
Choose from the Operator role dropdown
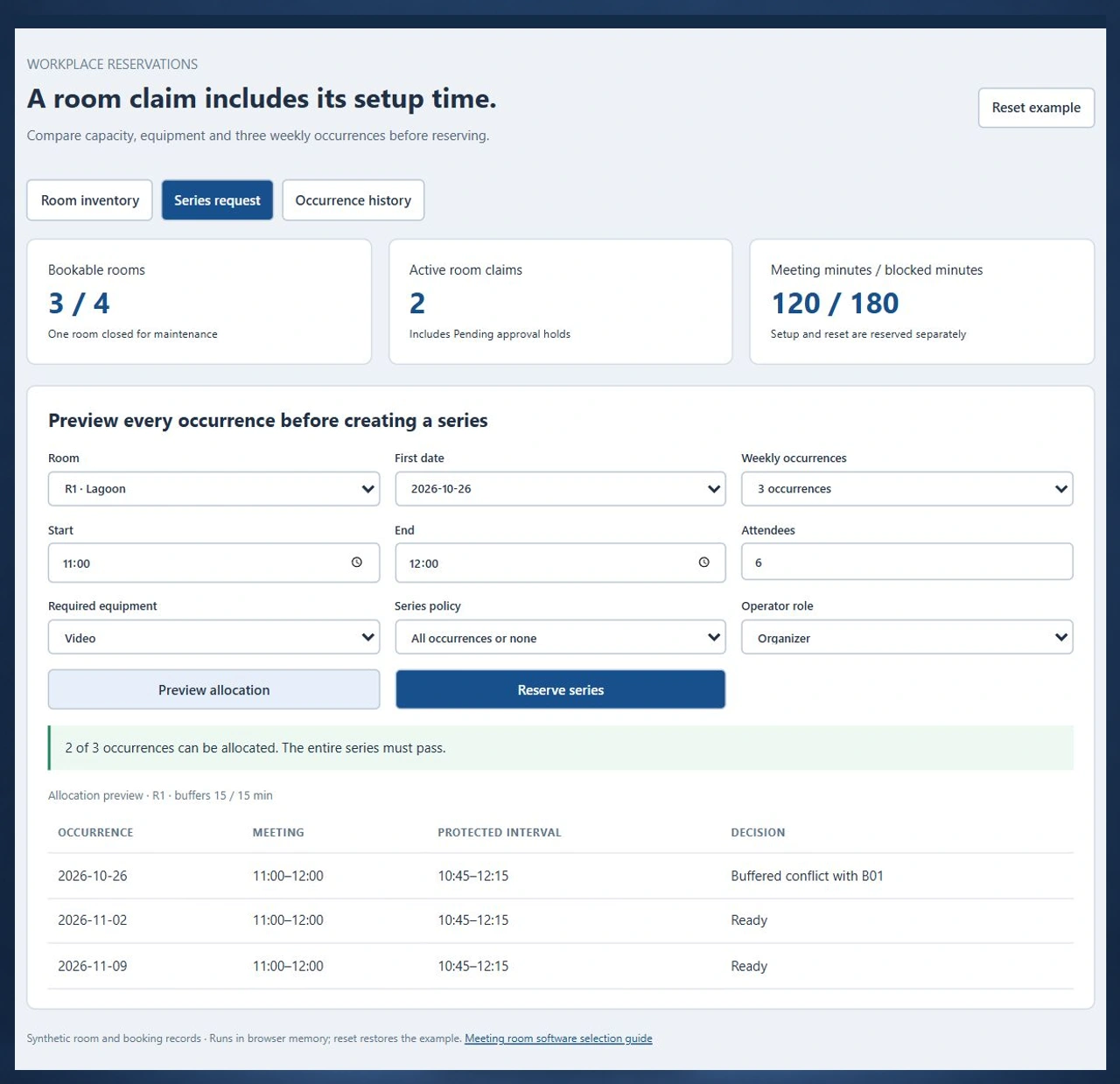click(x=906, y=638)
